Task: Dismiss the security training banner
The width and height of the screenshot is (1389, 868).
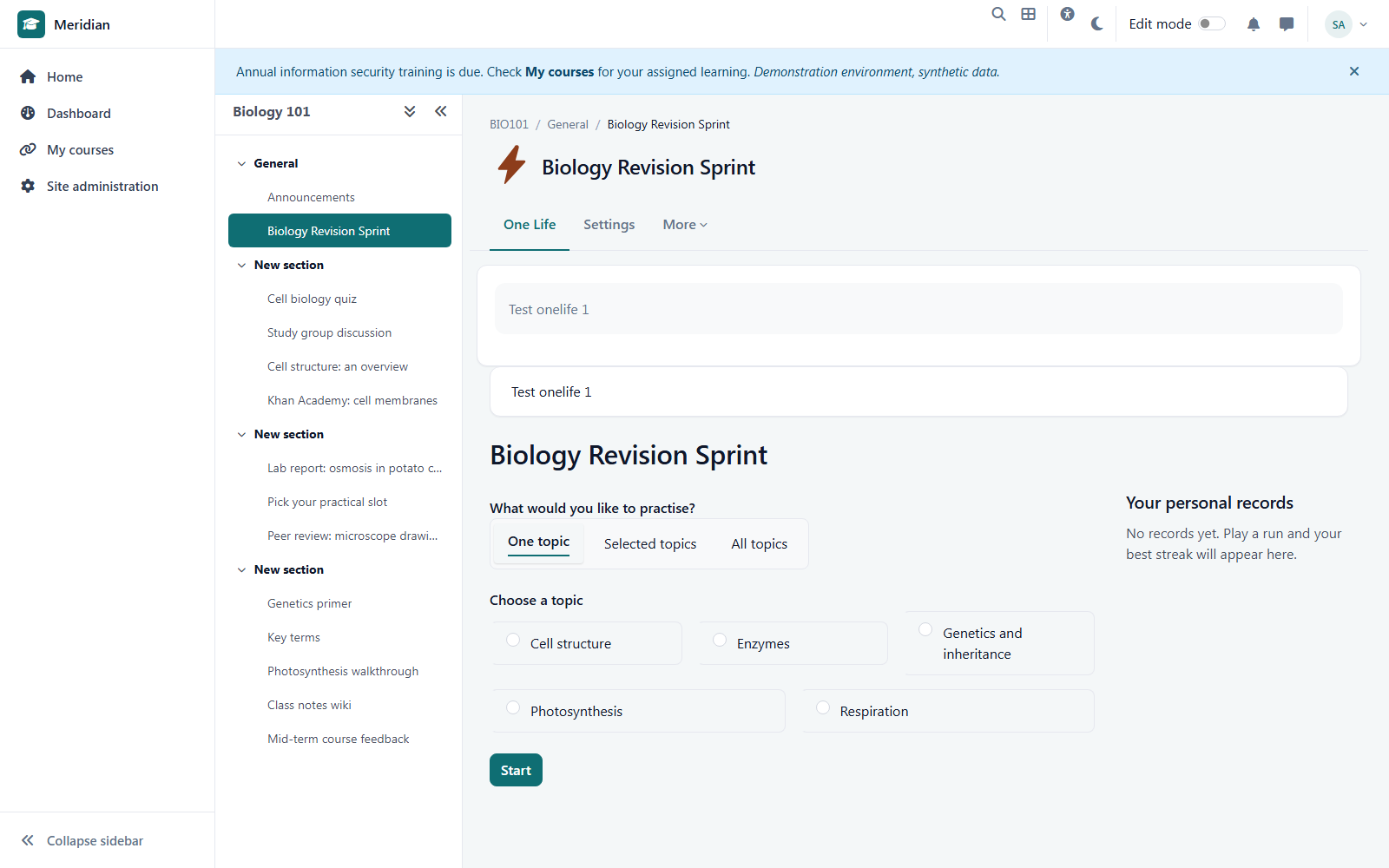Action: click(x=1354, y=71)
